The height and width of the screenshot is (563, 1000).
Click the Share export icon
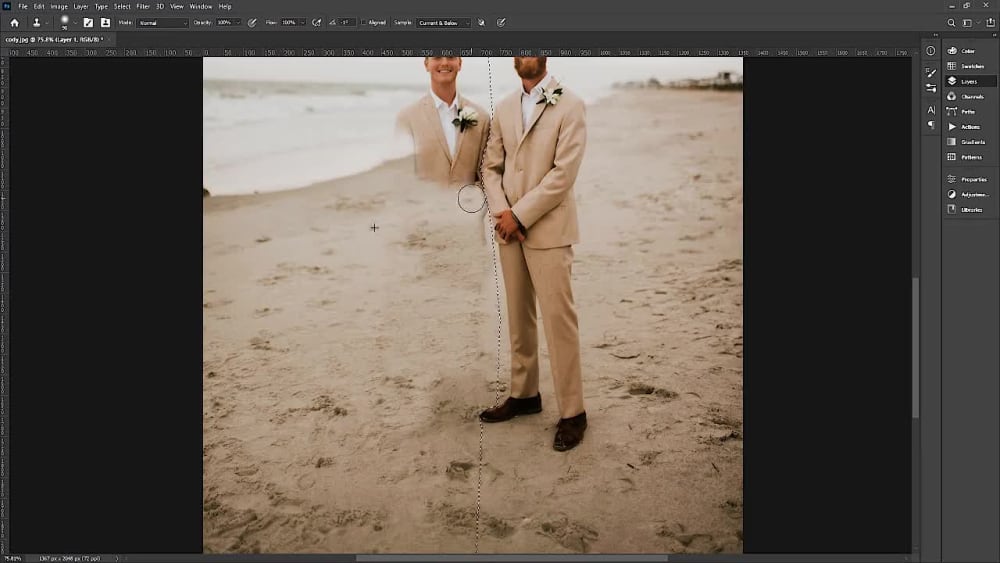click(x=990, y=22)
